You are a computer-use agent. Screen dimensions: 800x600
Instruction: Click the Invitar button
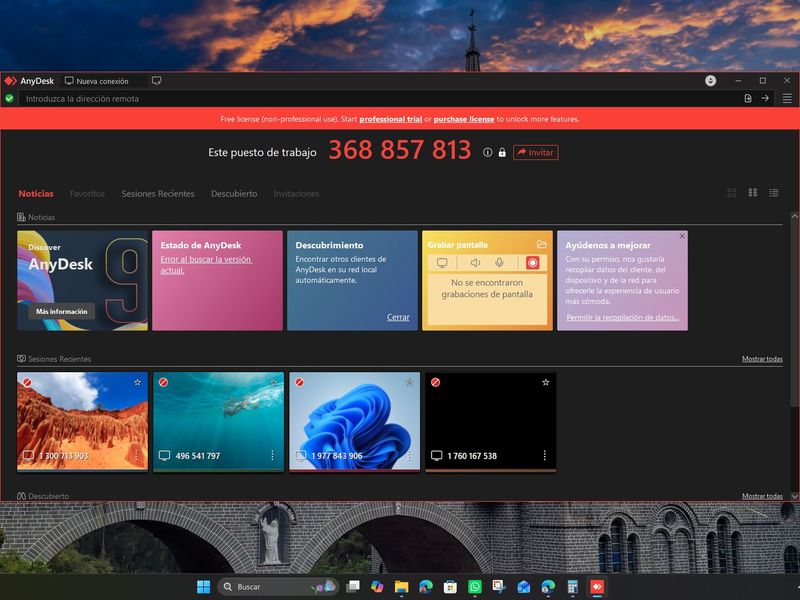pos(535,152)
